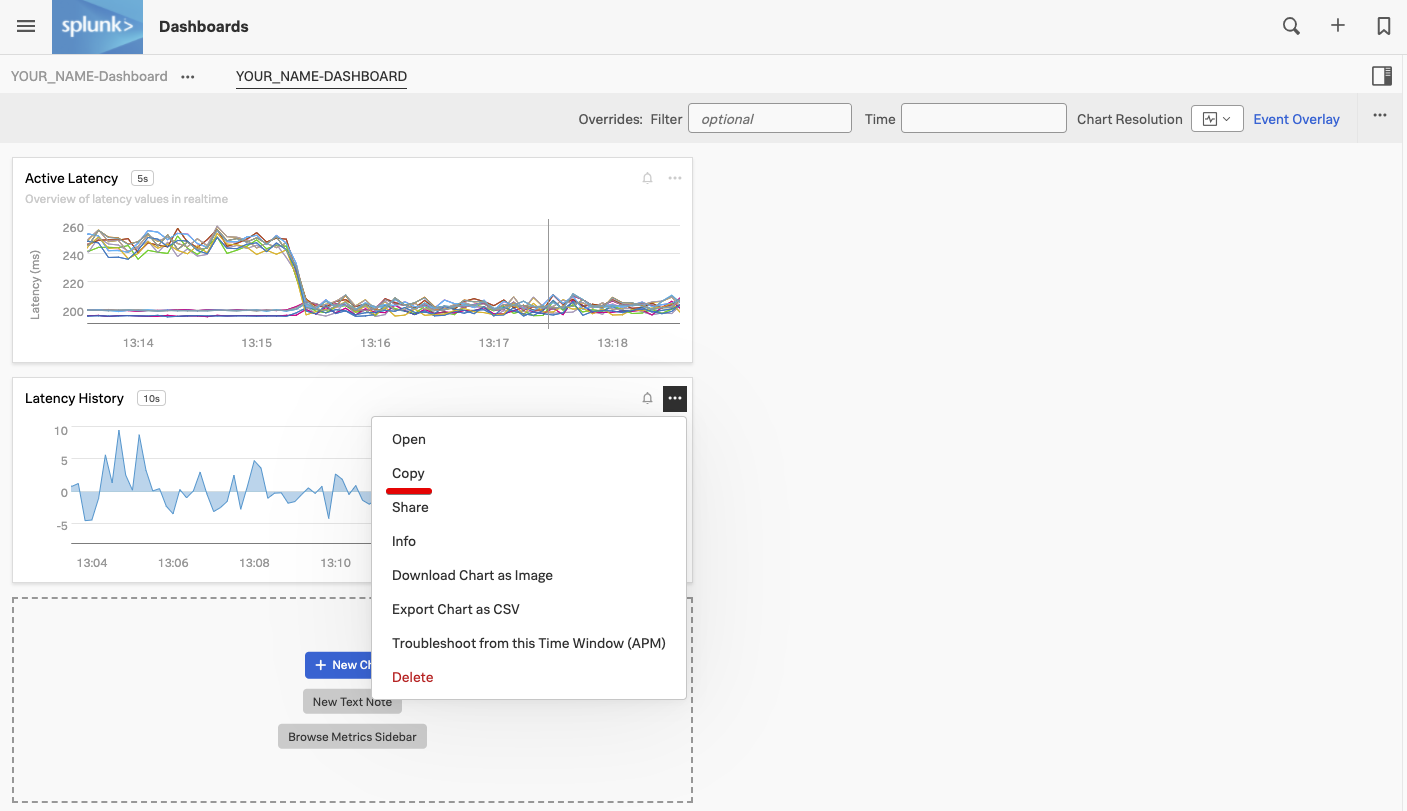This screenshot has width=1407, height=811.
Task: Open the bookmark icon in header
Action: 1384,27
